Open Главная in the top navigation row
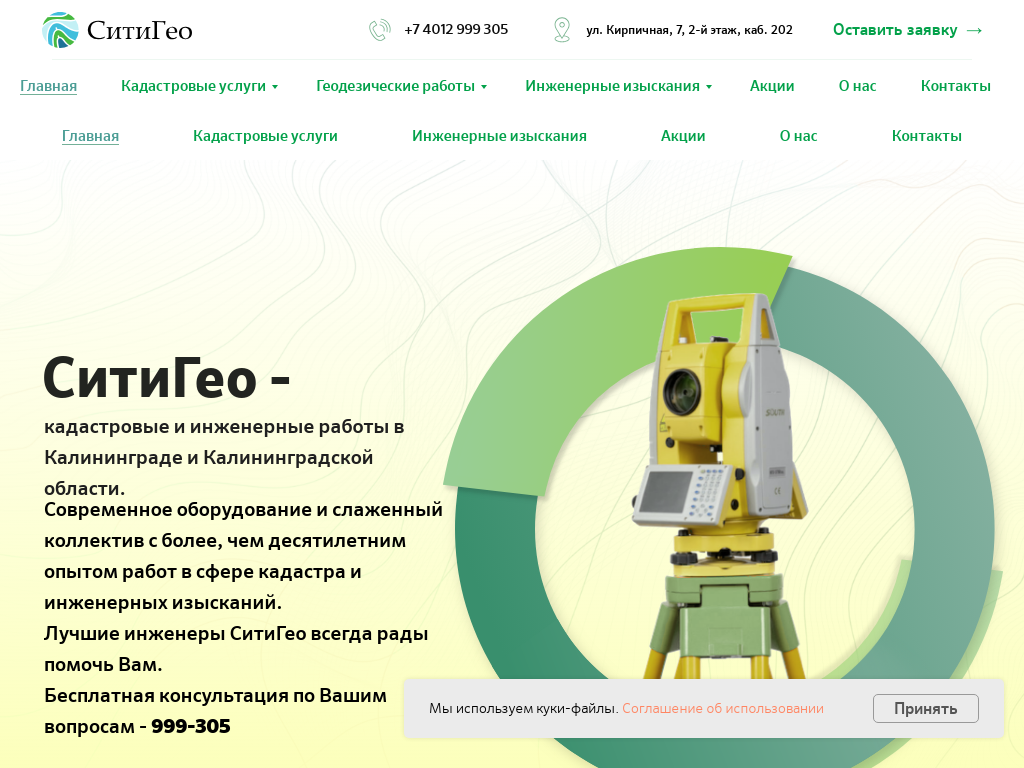Screen dimensions: 1024x768 [x=48, y=86]
